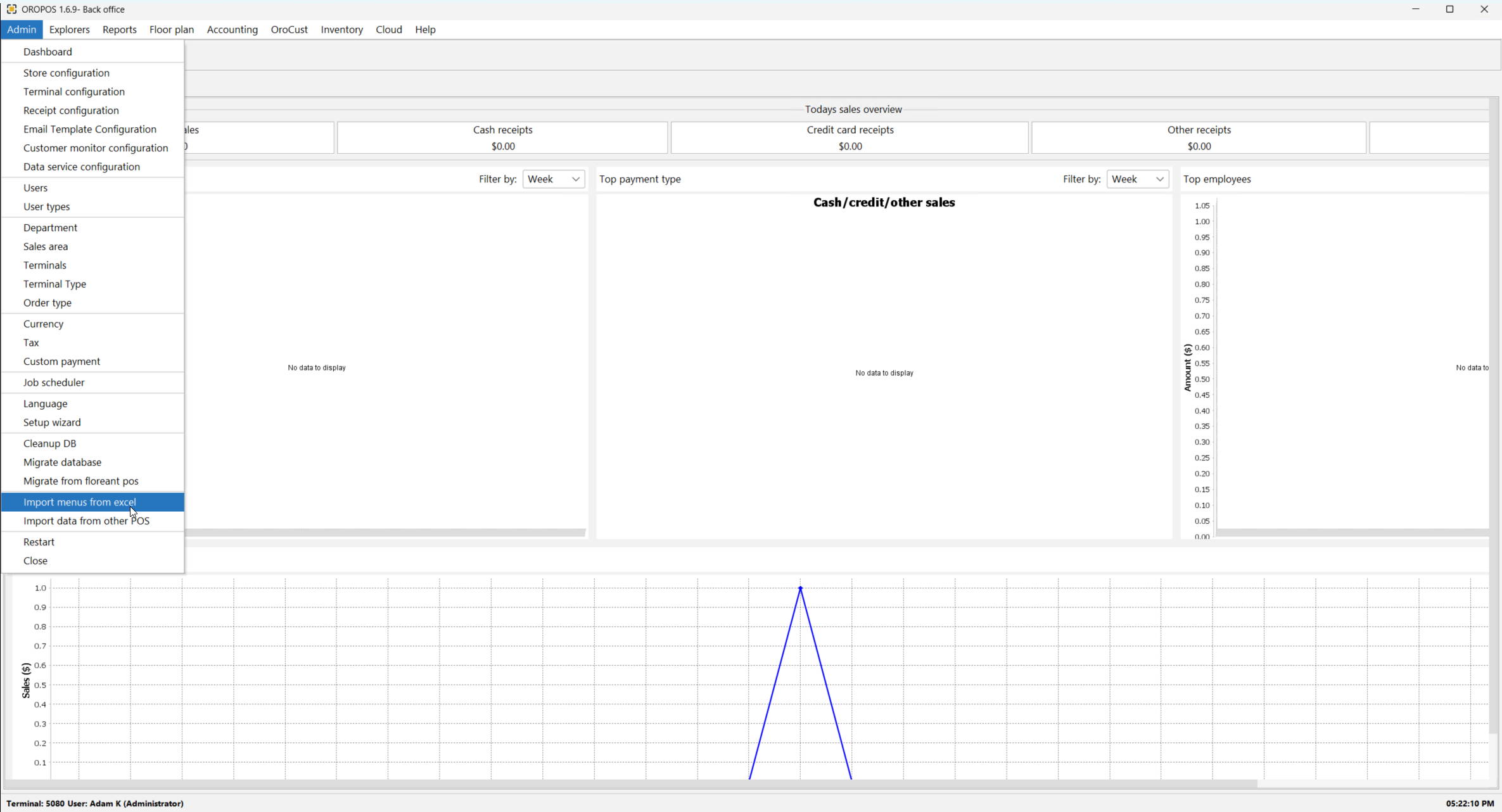Click the Top employees label
1502x812 pixels.
[1217, 179]
